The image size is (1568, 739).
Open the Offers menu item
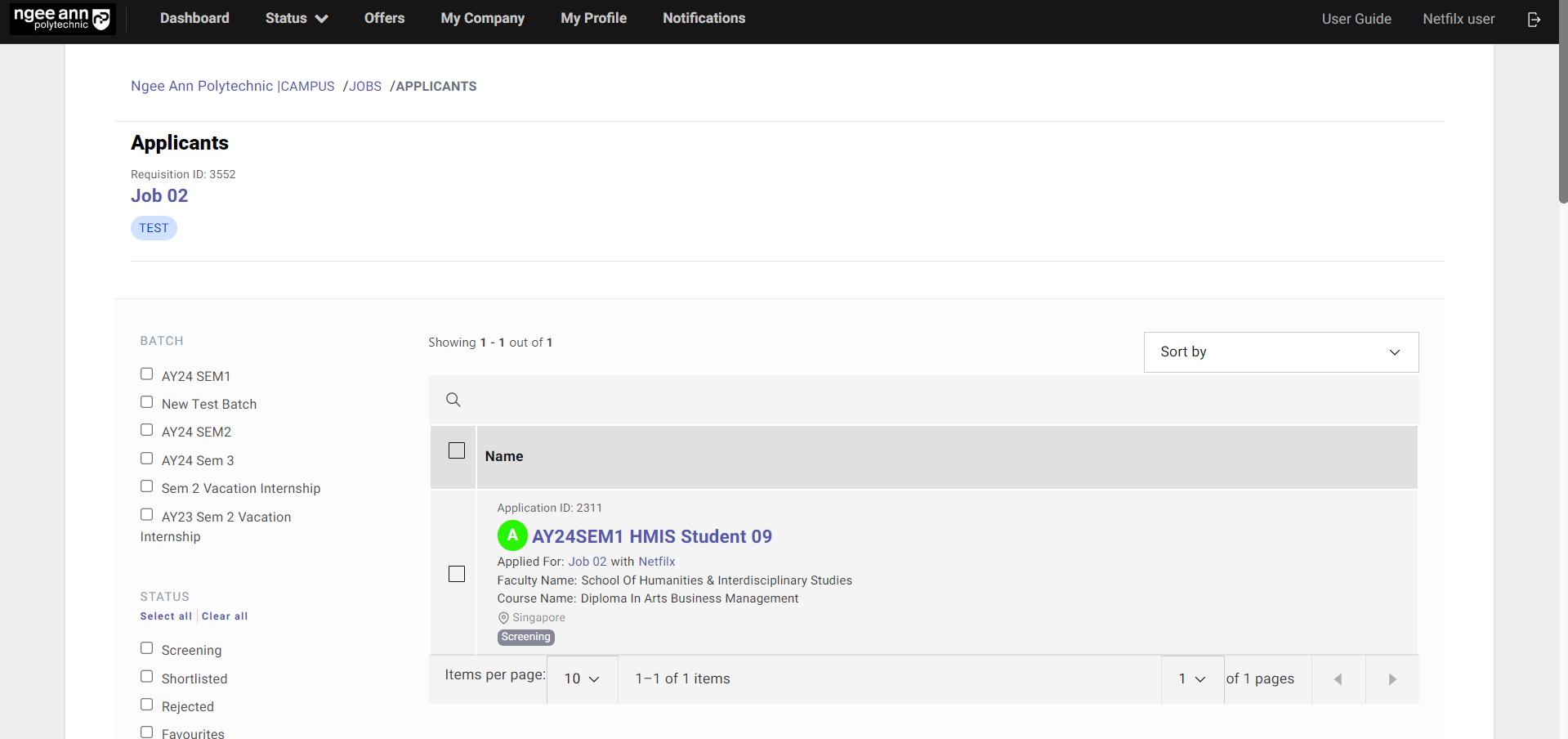tap(384, 18)
